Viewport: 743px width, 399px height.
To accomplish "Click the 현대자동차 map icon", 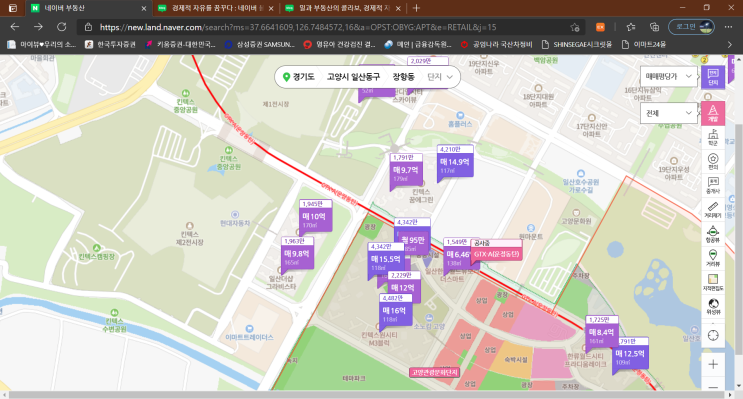I will click(x=235, y=215).
